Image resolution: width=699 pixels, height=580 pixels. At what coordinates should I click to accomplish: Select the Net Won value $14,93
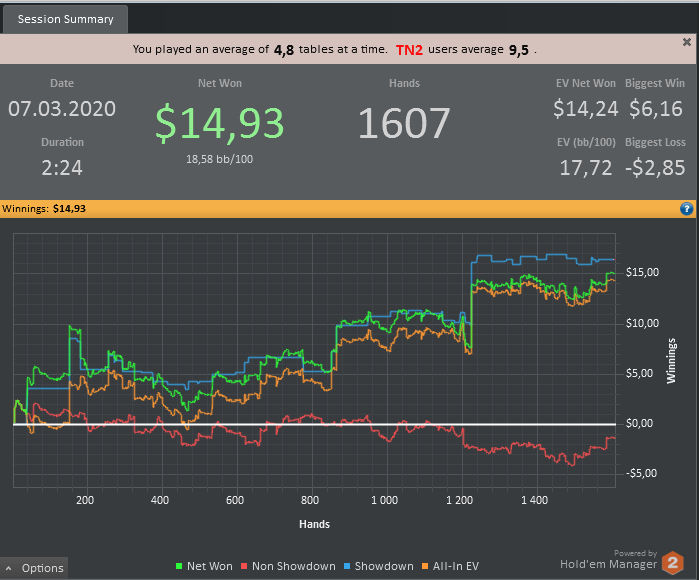219,123
